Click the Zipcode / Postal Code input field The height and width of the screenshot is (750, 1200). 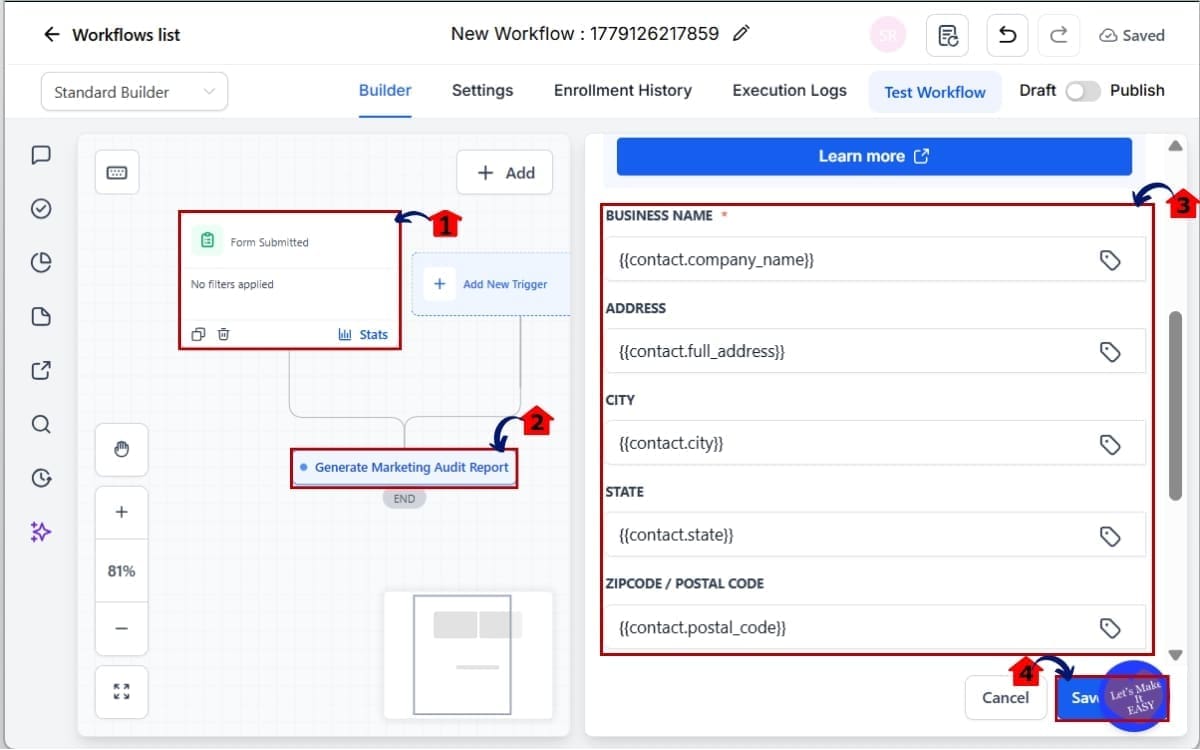tap(875, 628)
